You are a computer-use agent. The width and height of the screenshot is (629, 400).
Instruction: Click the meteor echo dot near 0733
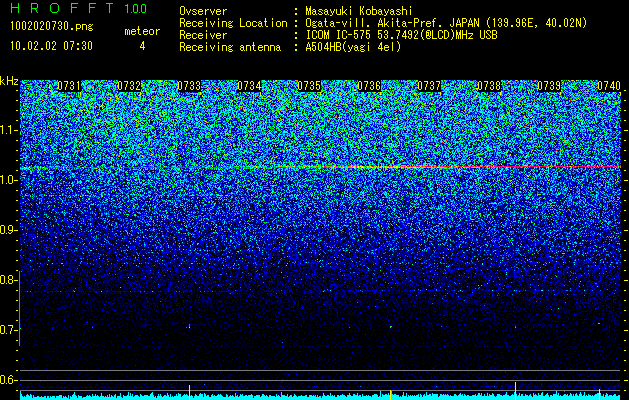pyautogui.click(x=189, y=326)
